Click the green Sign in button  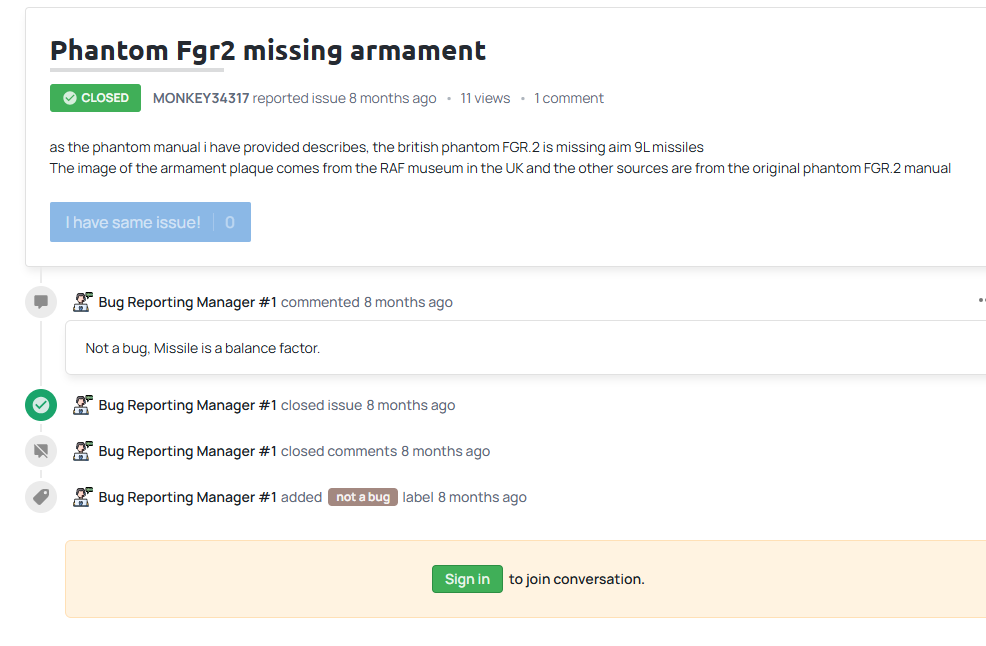pyautogui.click(x=467, y=579)
